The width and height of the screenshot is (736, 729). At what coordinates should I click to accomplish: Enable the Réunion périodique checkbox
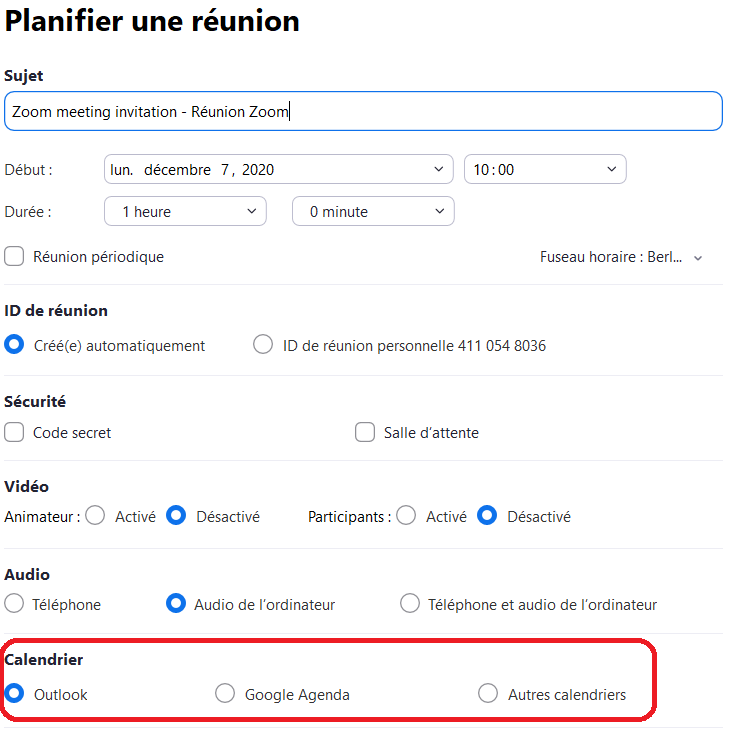[15, 257]
